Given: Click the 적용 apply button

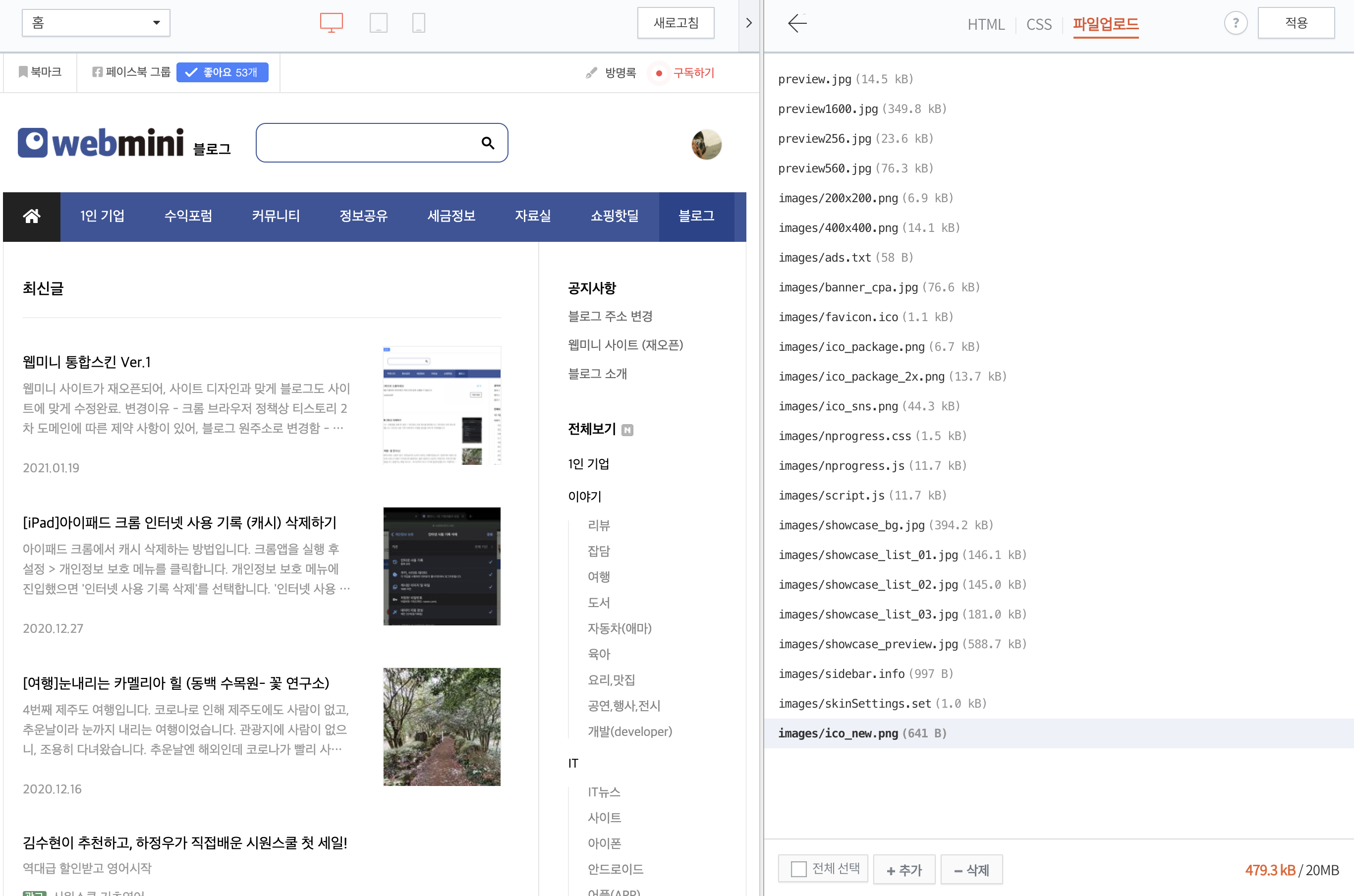Looking at the screenshot, I should click(1296, 23).
